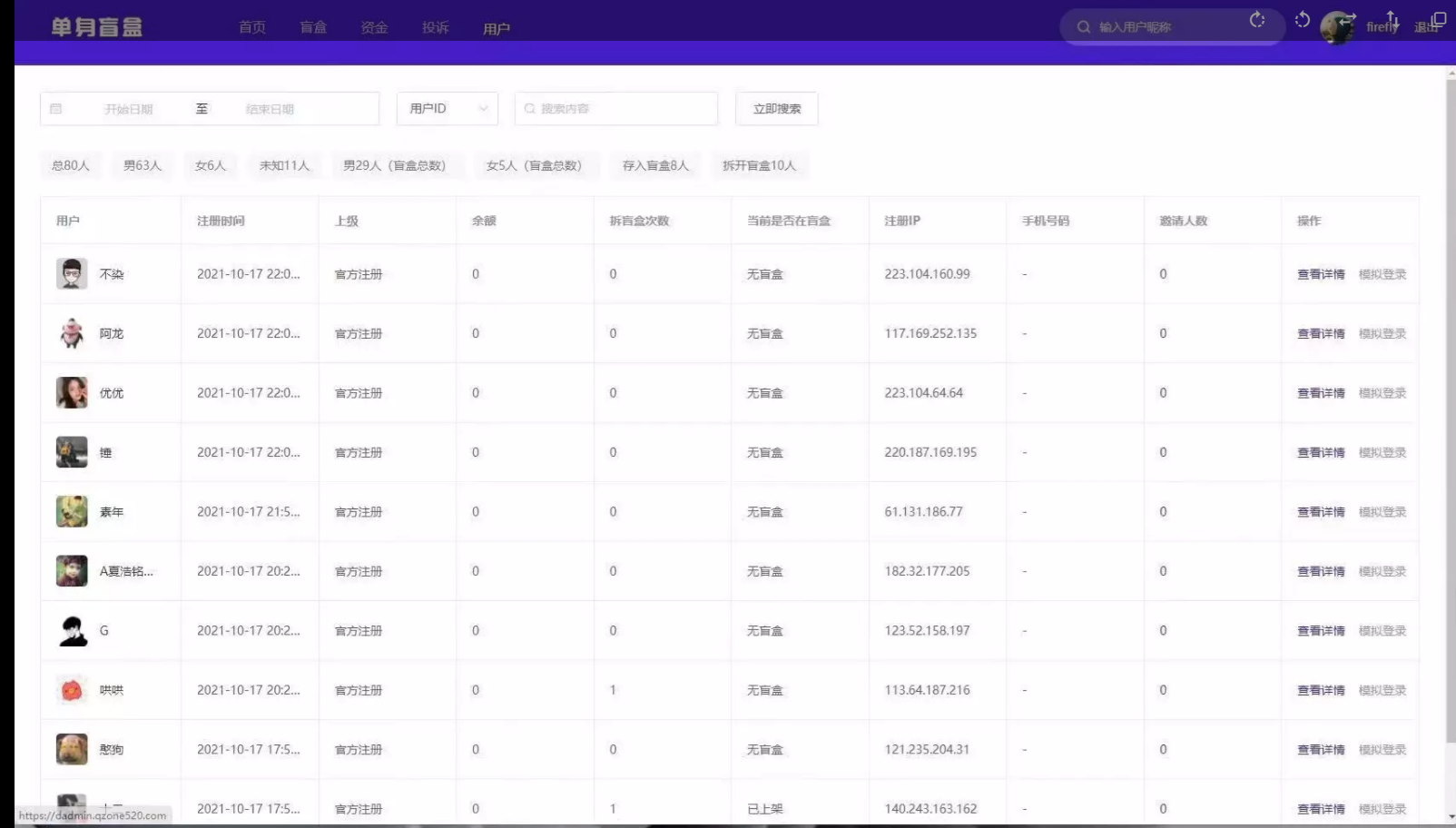
Task: Click the counter-clockwise reload icon beside the search box
Action: click(x=1303, y=20)
